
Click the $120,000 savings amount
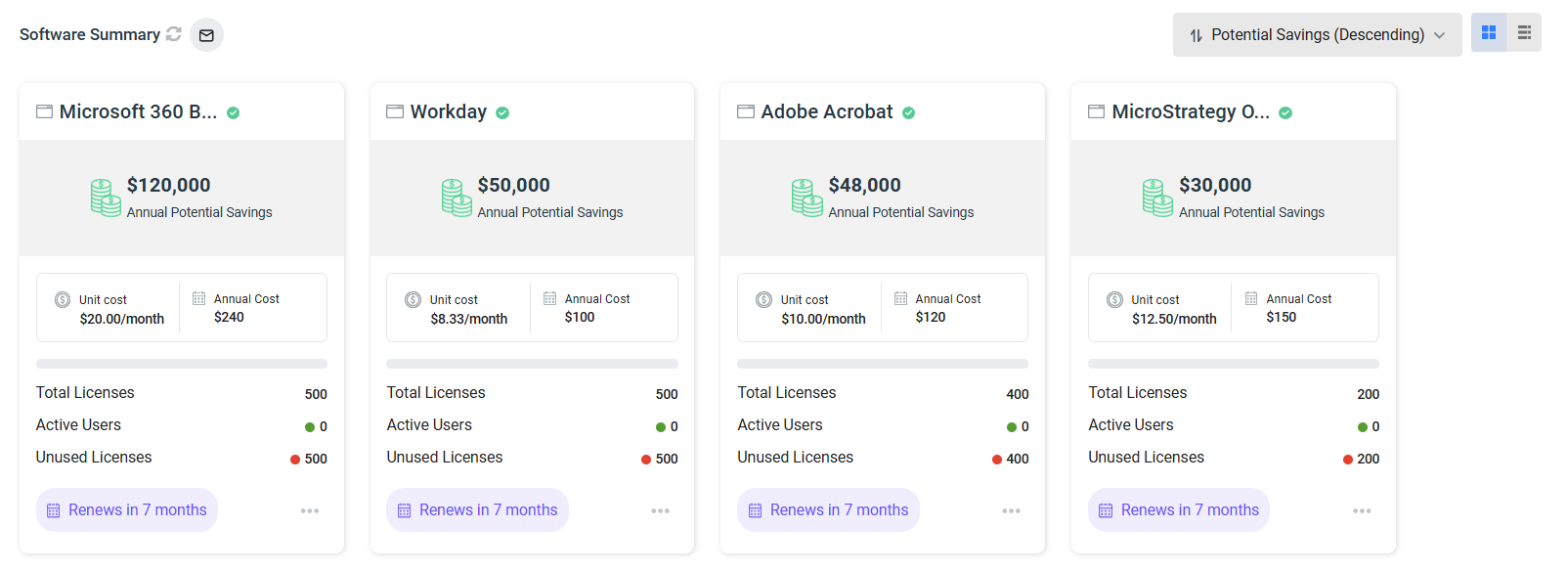click(x=169, y=185)
